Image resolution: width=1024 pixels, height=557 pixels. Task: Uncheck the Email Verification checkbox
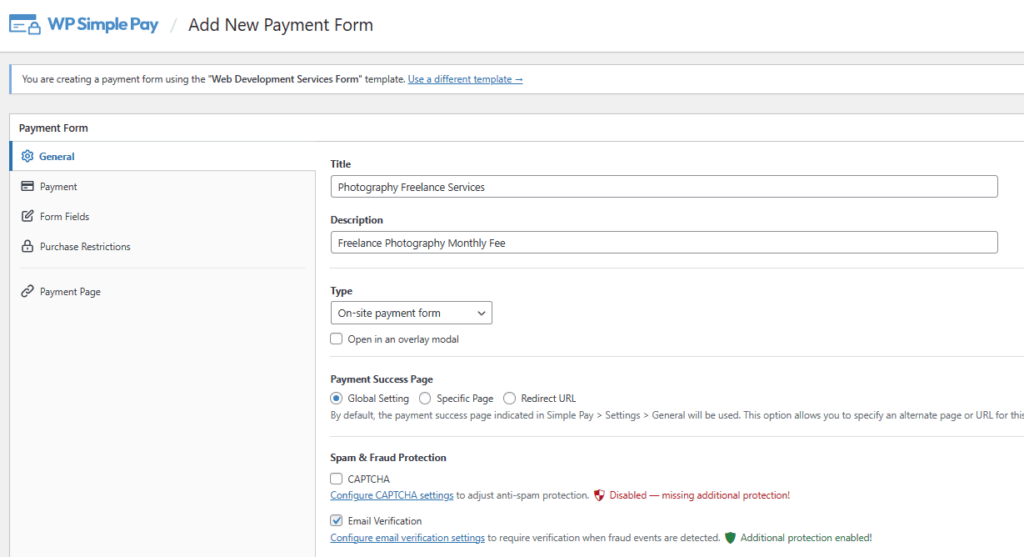pyautogui.click(x=337, y=521)
